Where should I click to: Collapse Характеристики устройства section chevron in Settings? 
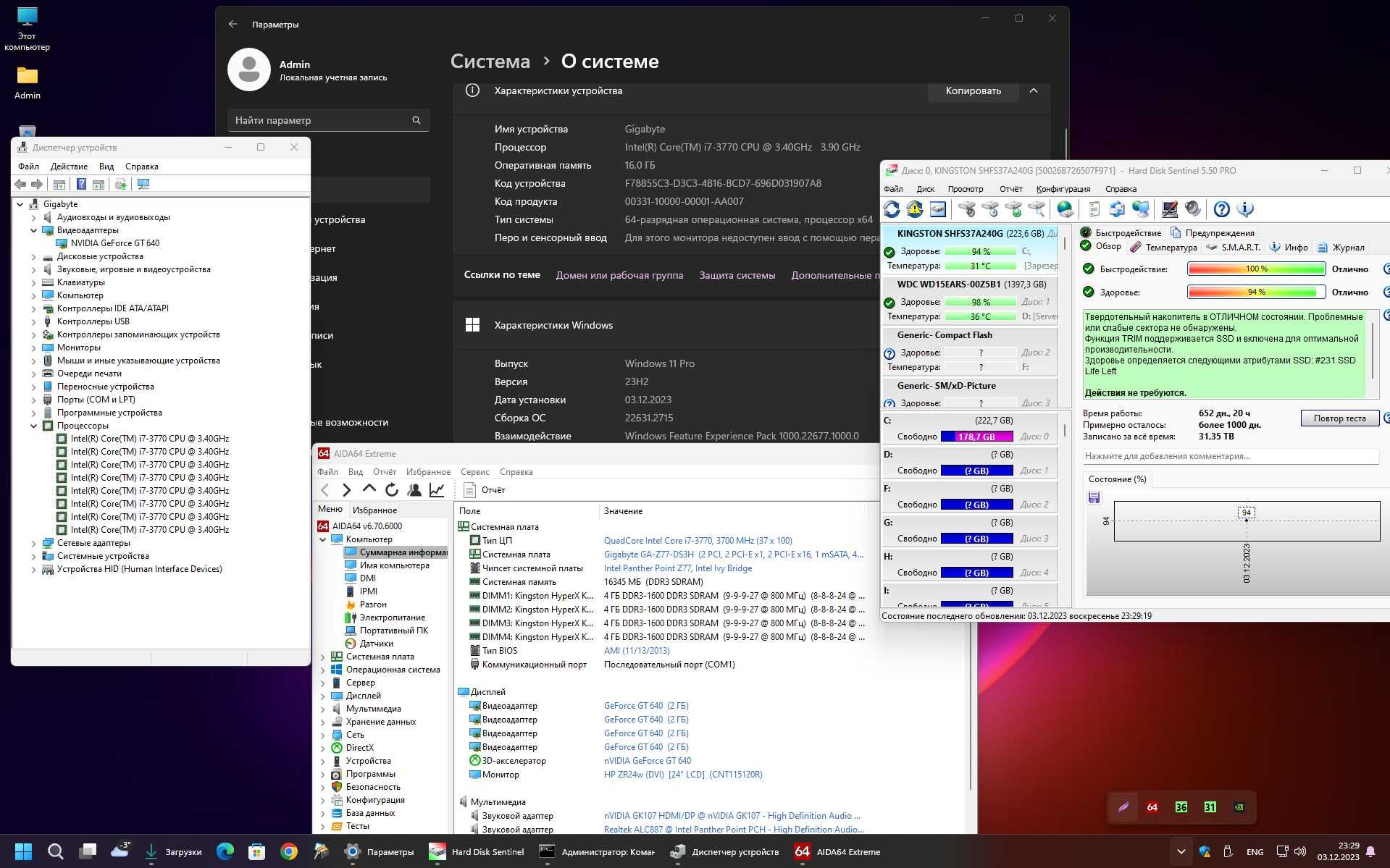[x=1034, y=90]
